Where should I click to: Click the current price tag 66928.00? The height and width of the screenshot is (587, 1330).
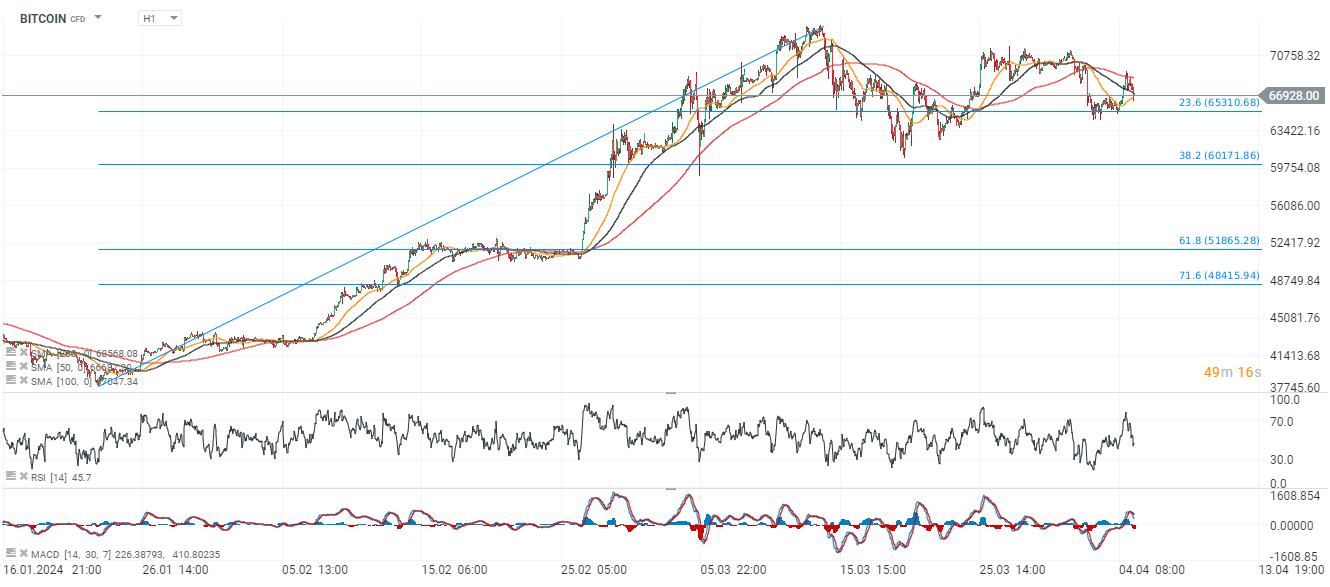[1295, 96]
